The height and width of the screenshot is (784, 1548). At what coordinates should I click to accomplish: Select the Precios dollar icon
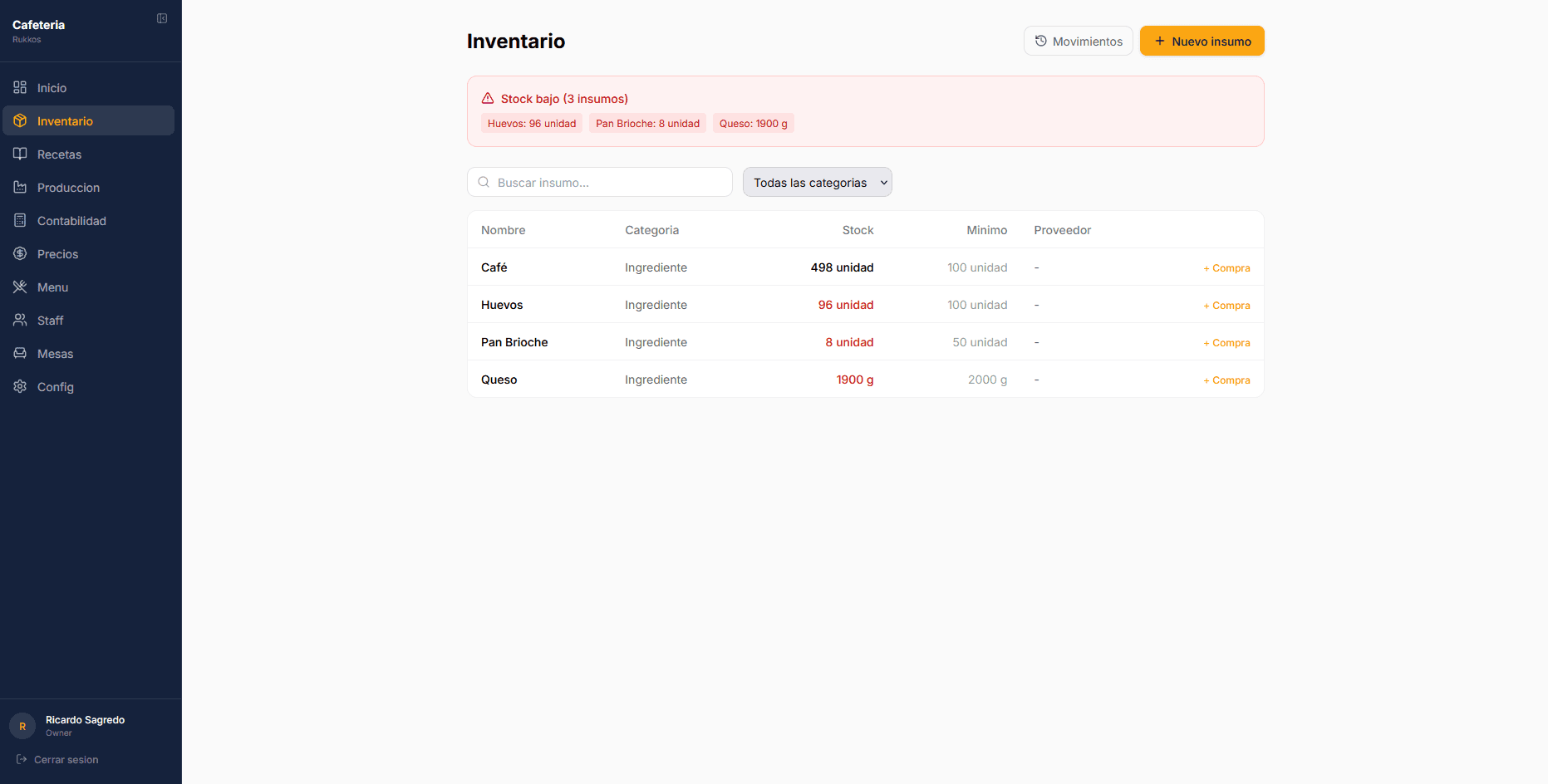pyautogui.click(x=20, y=253)
